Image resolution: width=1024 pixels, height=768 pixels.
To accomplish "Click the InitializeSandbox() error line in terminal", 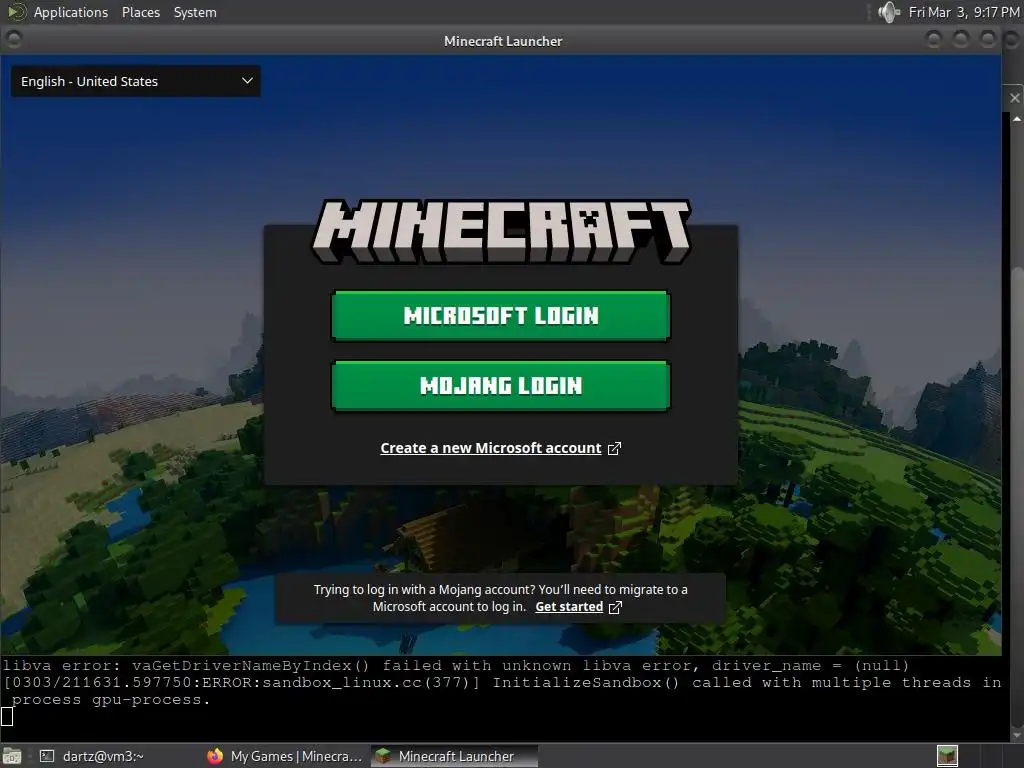I will tap(502, 691).
